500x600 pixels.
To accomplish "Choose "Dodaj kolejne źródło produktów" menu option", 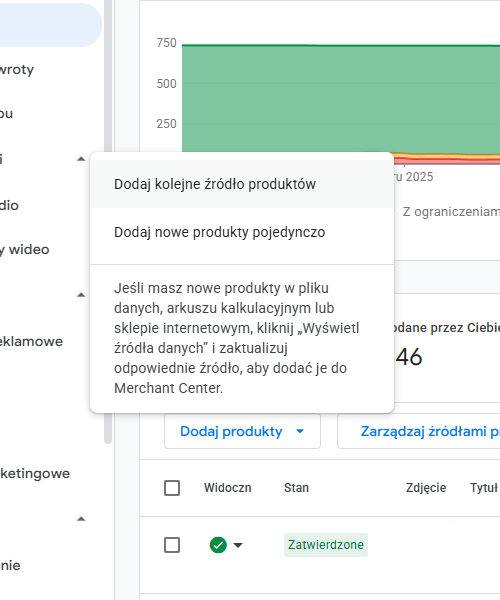I will pyautogui.click(x=242, y=184).
